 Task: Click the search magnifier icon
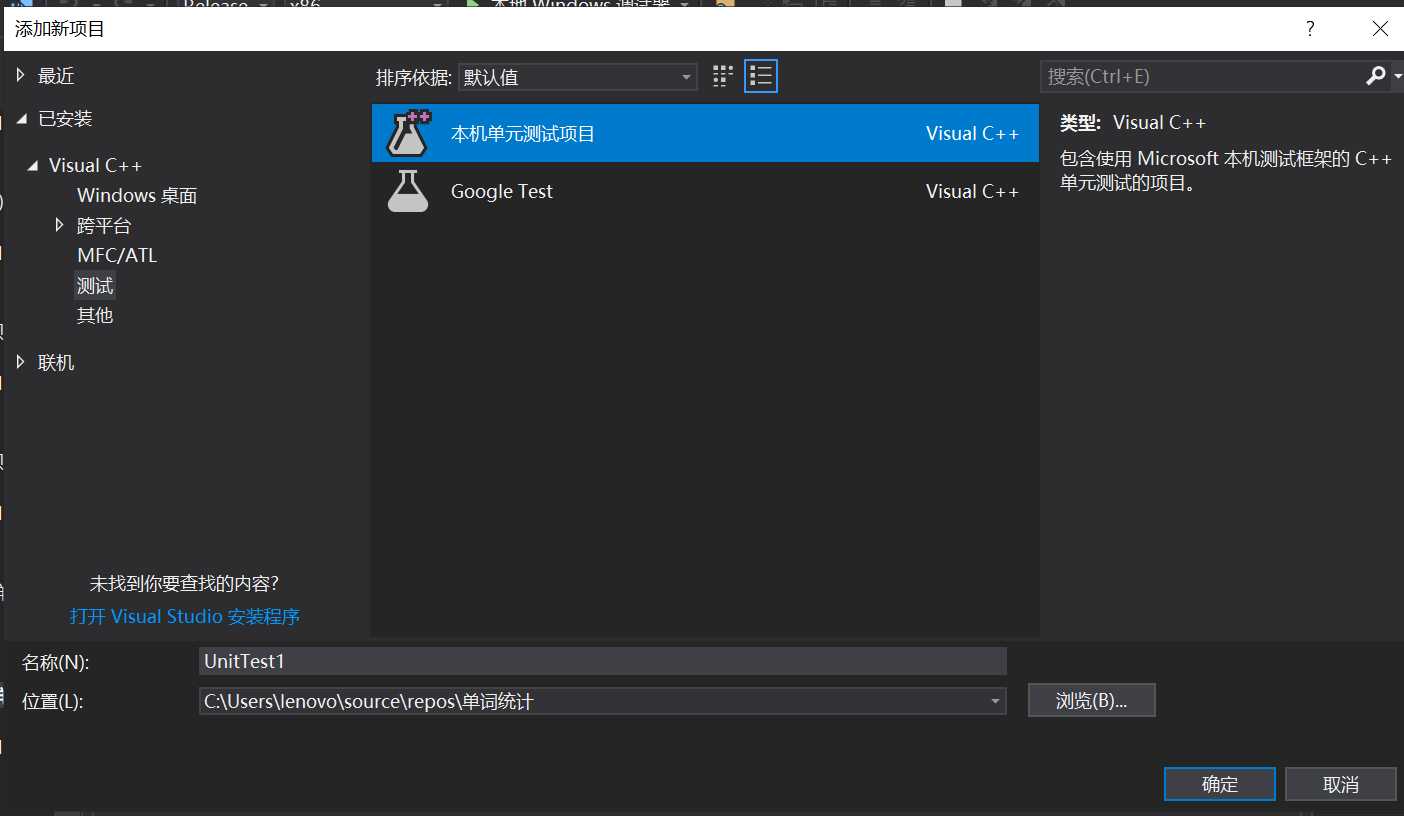(1375, 76)
